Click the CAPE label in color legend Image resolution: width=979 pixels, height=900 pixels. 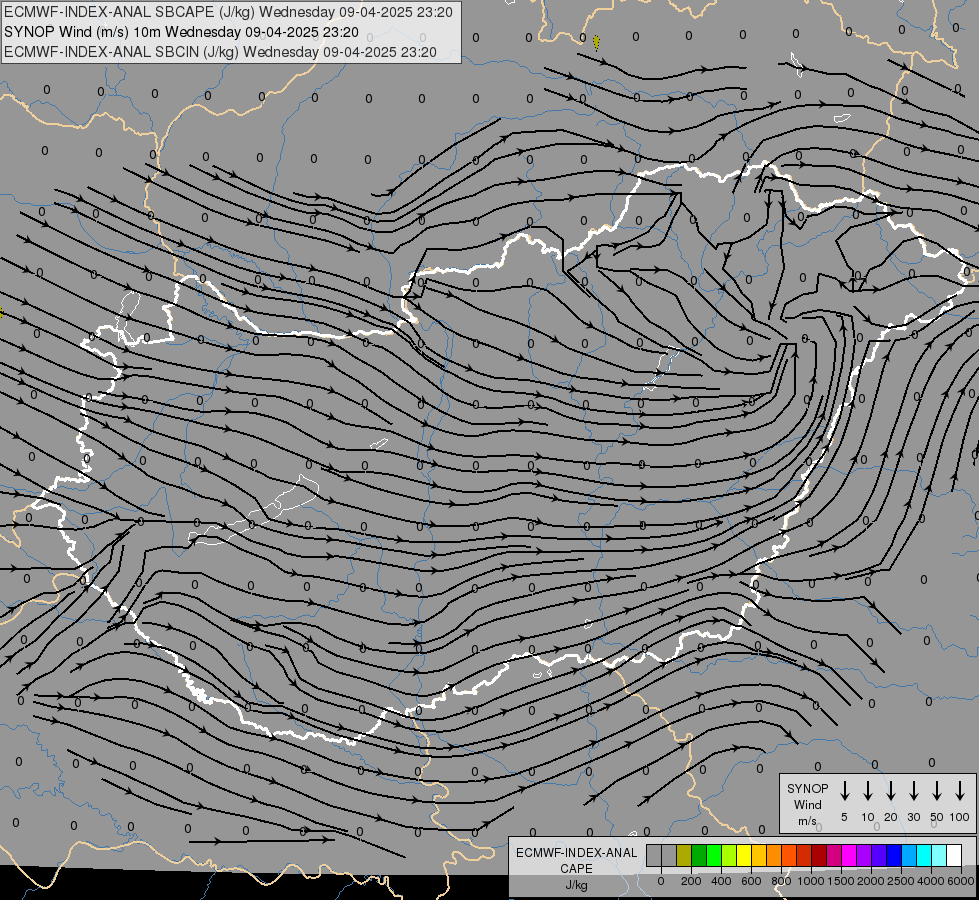click(576, 868)
